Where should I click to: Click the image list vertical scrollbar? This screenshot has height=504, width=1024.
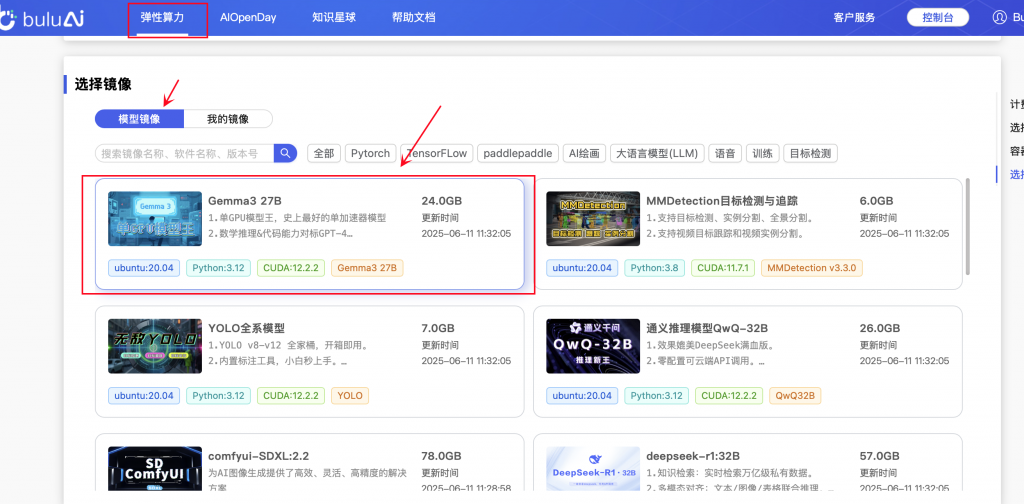pyautogui.click(x=968, y=227)
